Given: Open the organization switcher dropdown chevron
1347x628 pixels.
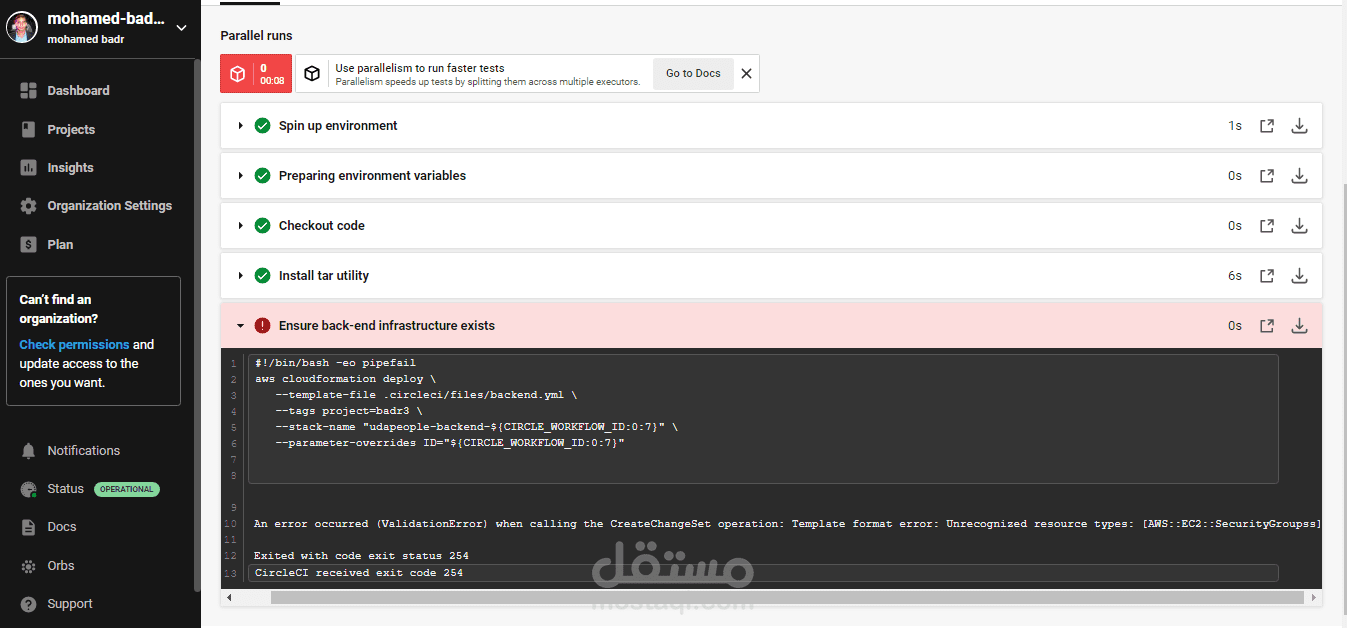Looking at the screenshot, I should [x=181, y=28].
